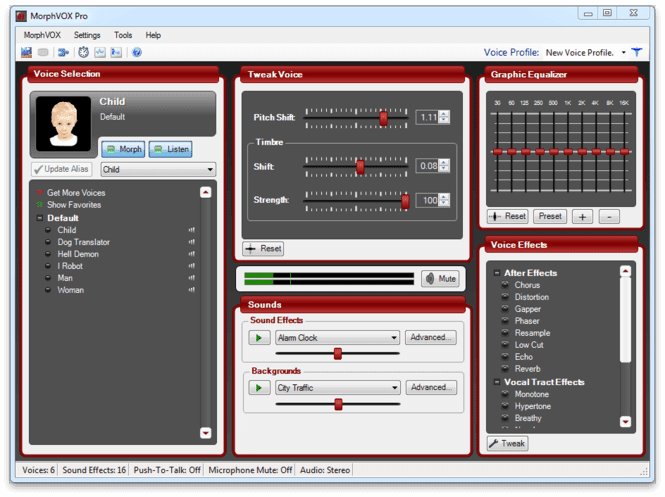Click the bars icon on Dog Translator row
Image resolution: width=665 pixels, height=497 pixels.
pyautogui.click(x=192, y=242)
